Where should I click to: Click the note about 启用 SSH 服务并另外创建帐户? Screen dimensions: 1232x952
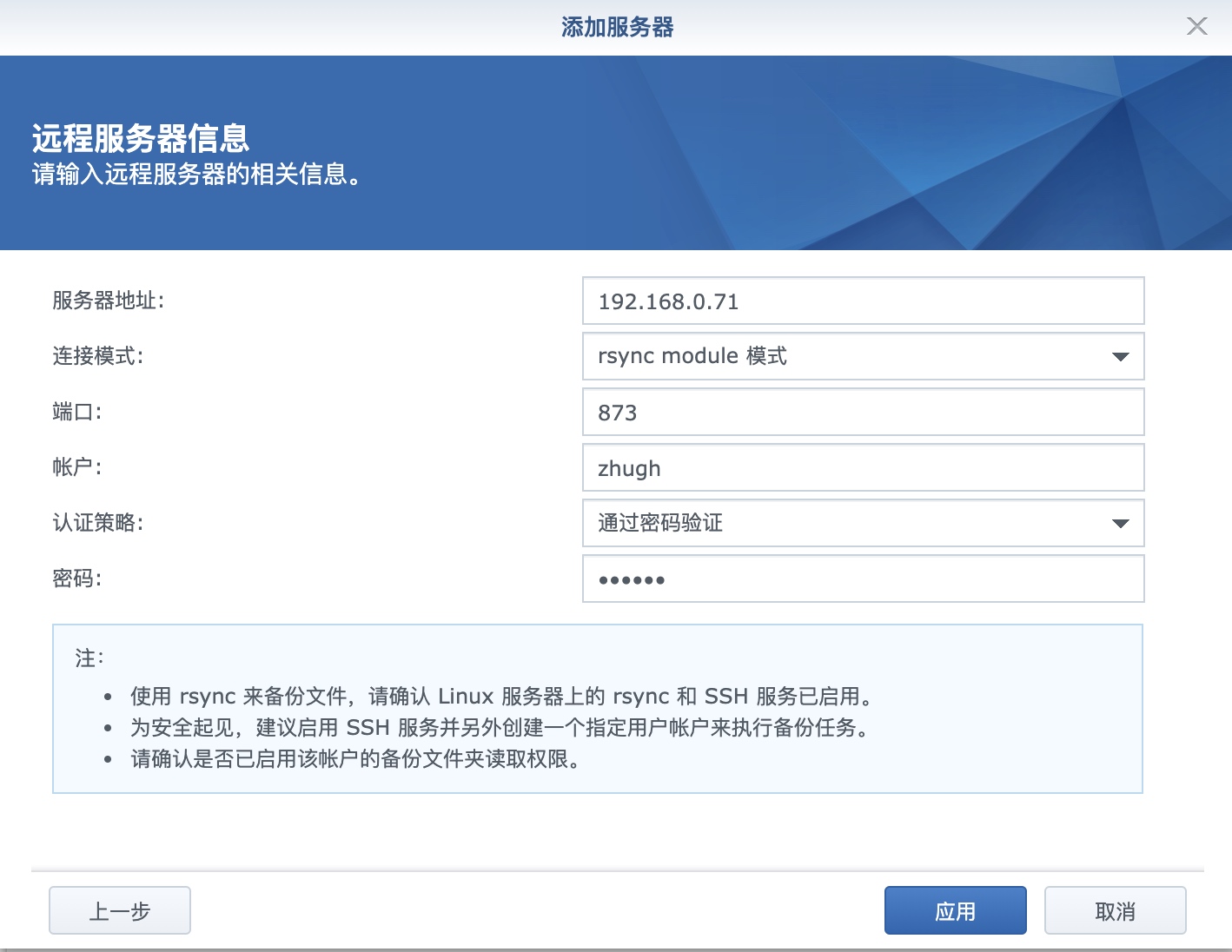point(500,728)
